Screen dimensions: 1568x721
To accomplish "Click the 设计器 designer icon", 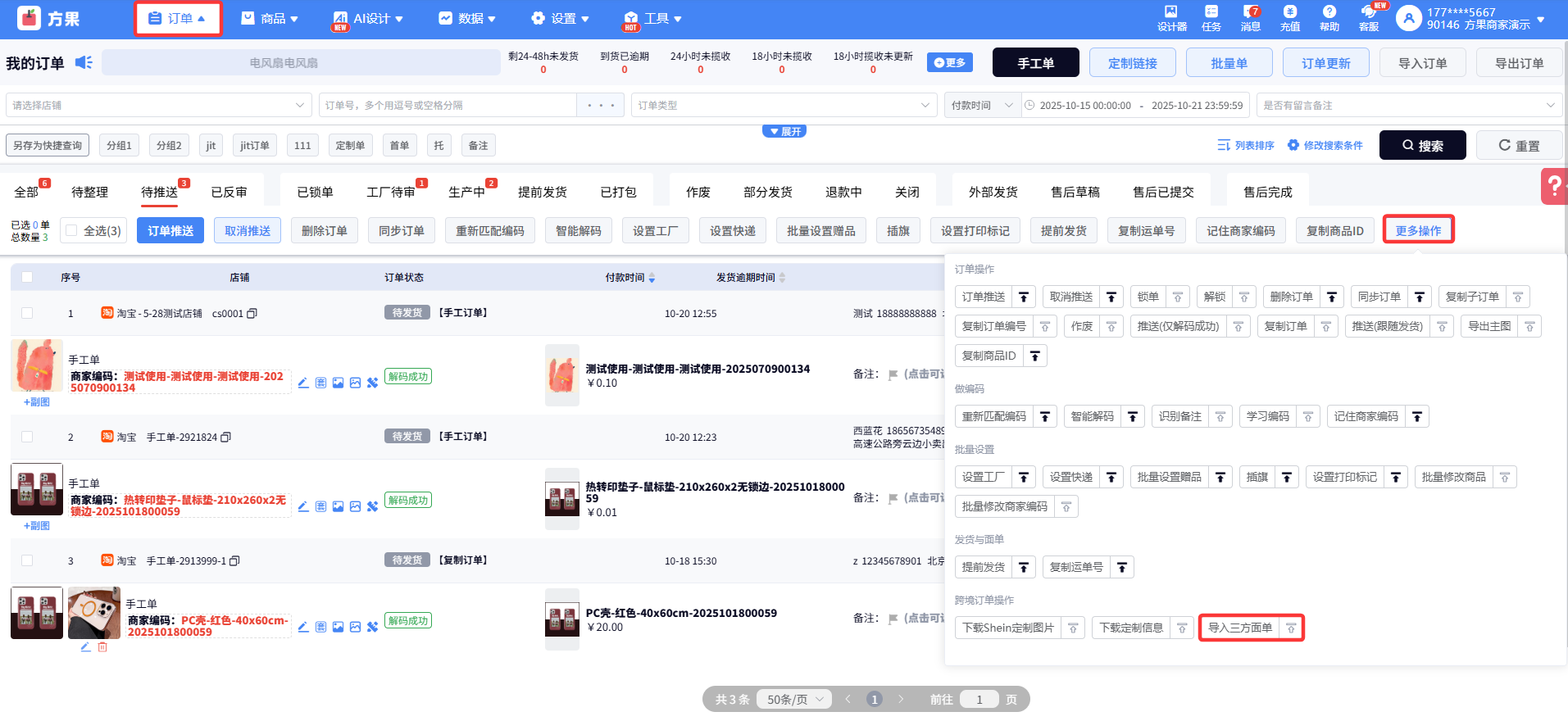I will 1171,17.
